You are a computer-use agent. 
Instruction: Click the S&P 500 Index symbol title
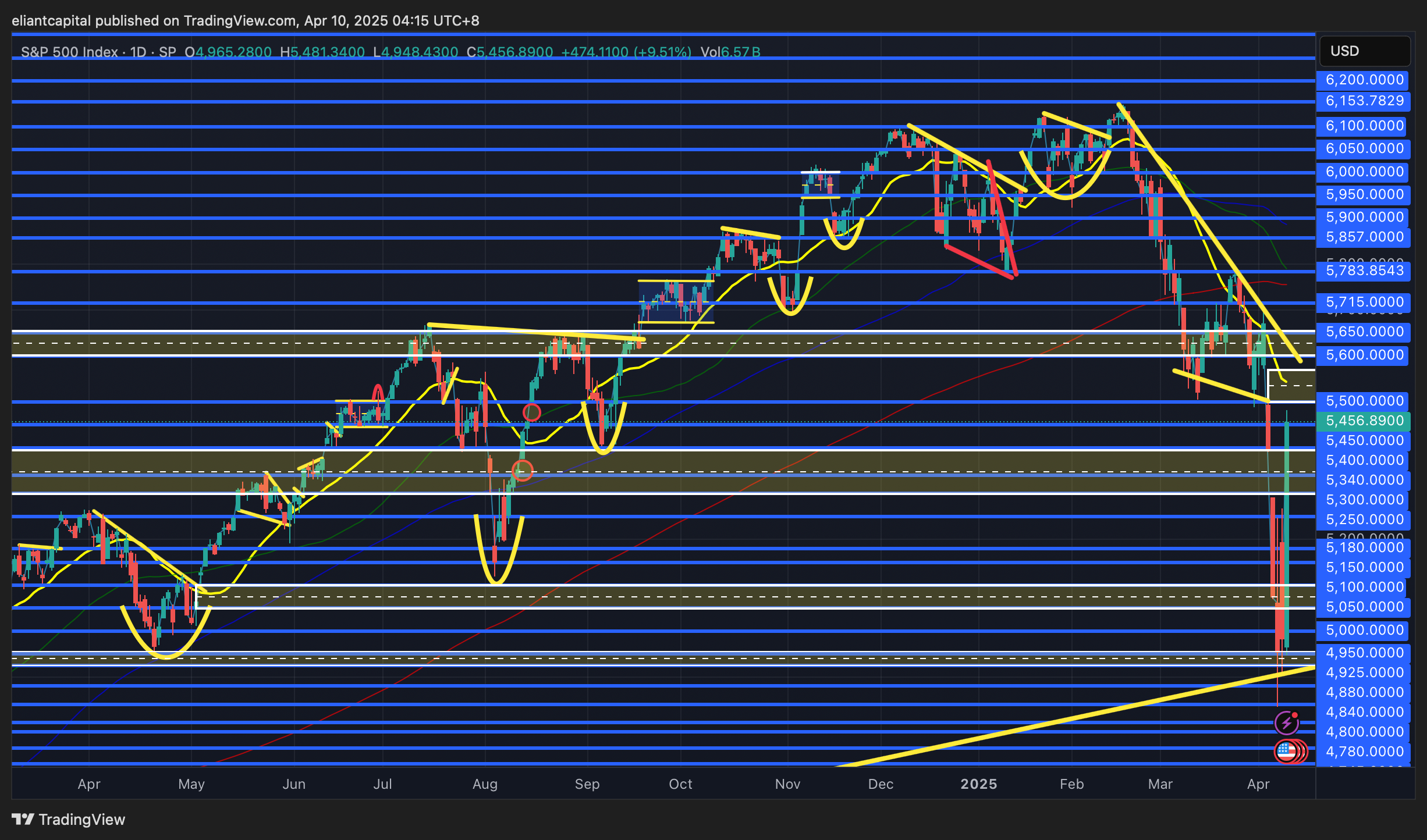click(69, 52)
